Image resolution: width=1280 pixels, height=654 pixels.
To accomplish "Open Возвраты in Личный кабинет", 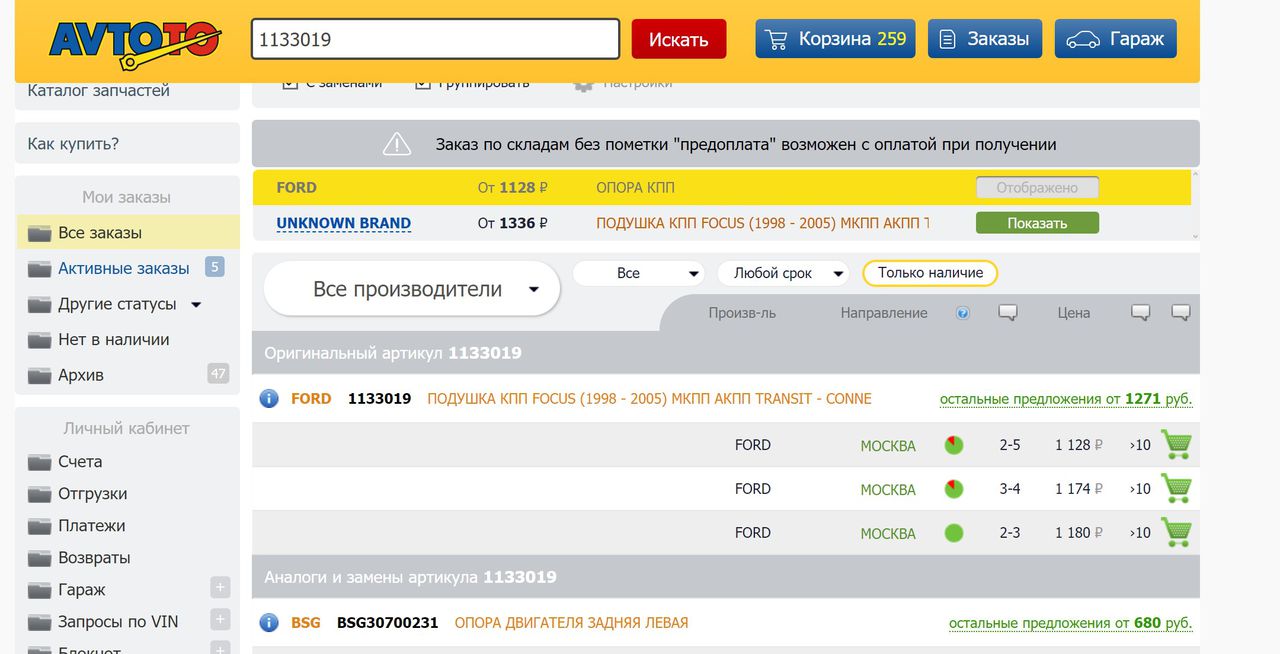I will 94,557.
